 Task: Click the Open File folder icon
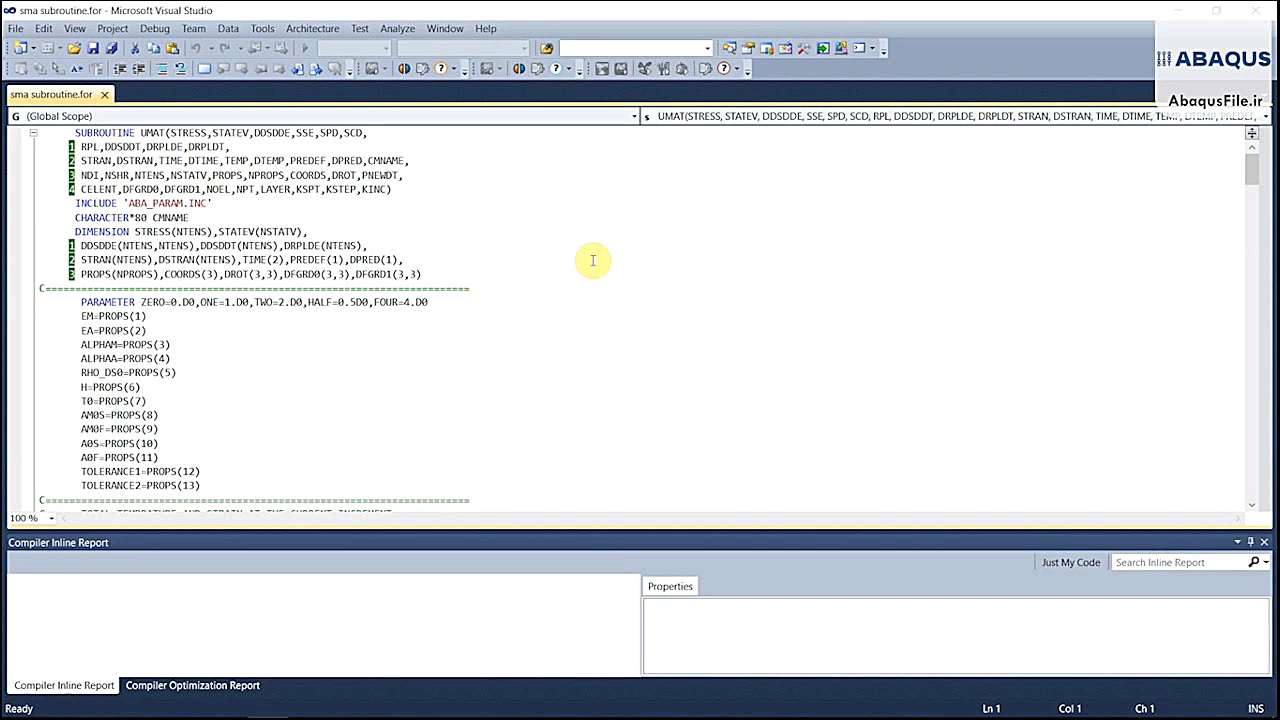pos(74,48)
